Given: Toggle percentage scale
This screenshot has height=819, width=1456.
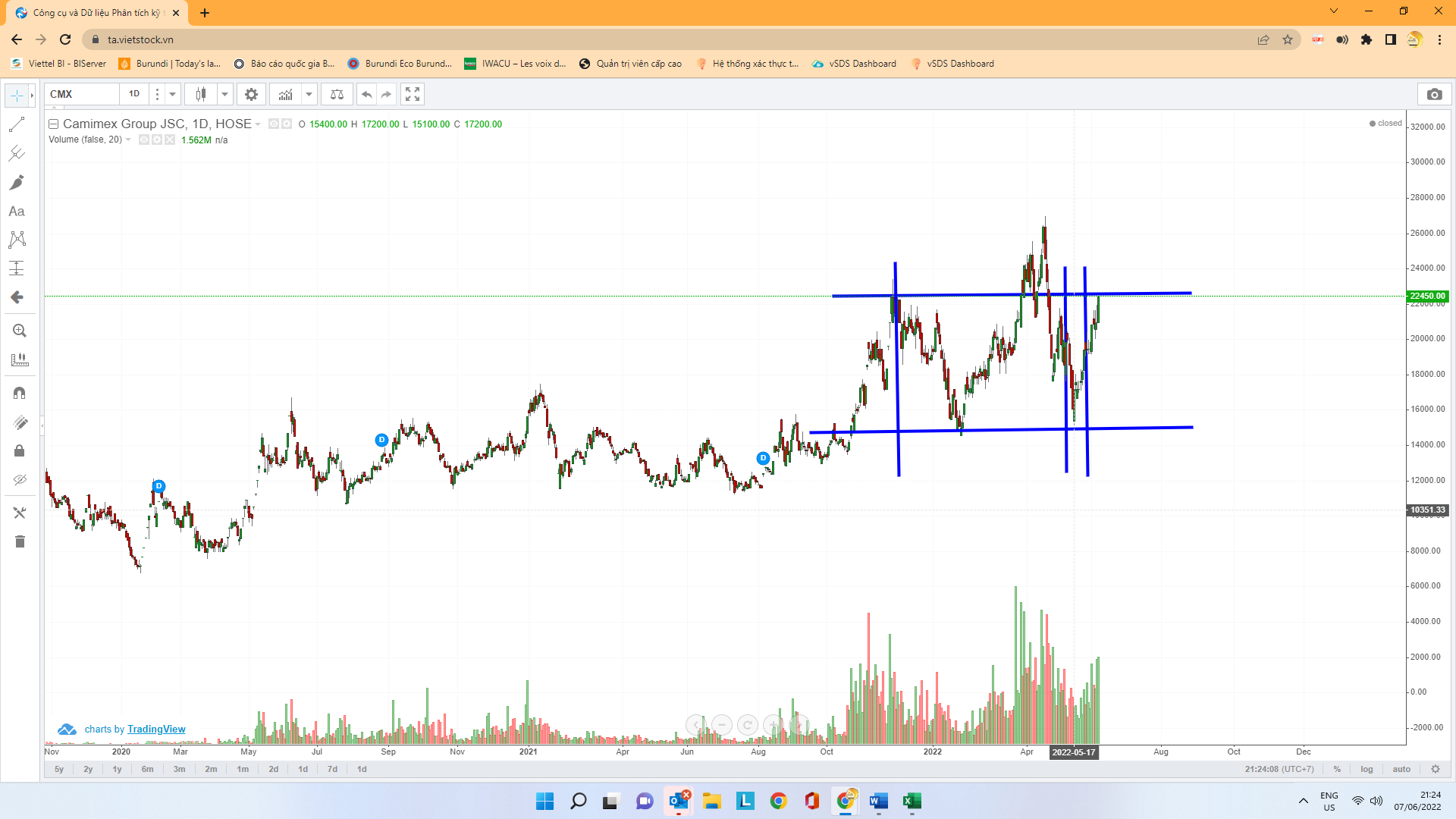Looking at the screenshot, I should coord(1337,769).
